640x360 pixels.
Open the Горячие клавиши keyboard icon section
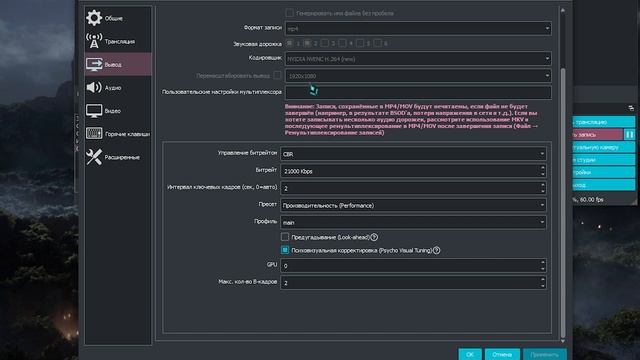(94, 133)
